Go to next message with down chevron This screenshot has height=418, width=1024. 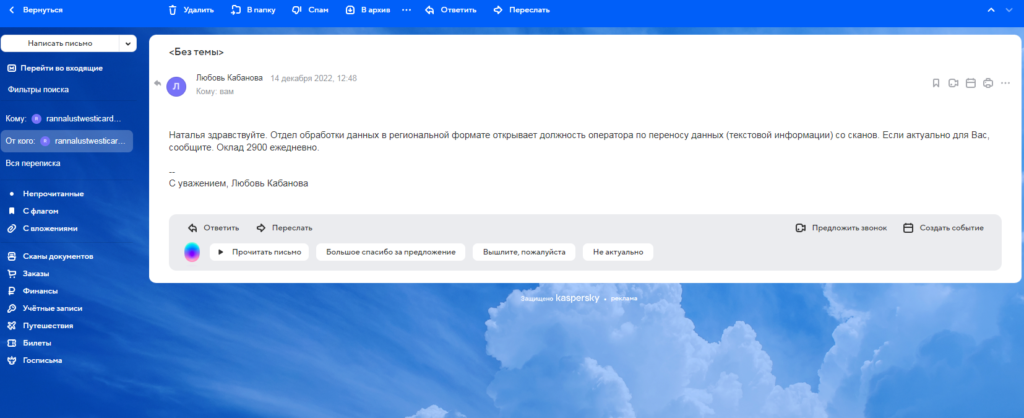point(1009,10)
